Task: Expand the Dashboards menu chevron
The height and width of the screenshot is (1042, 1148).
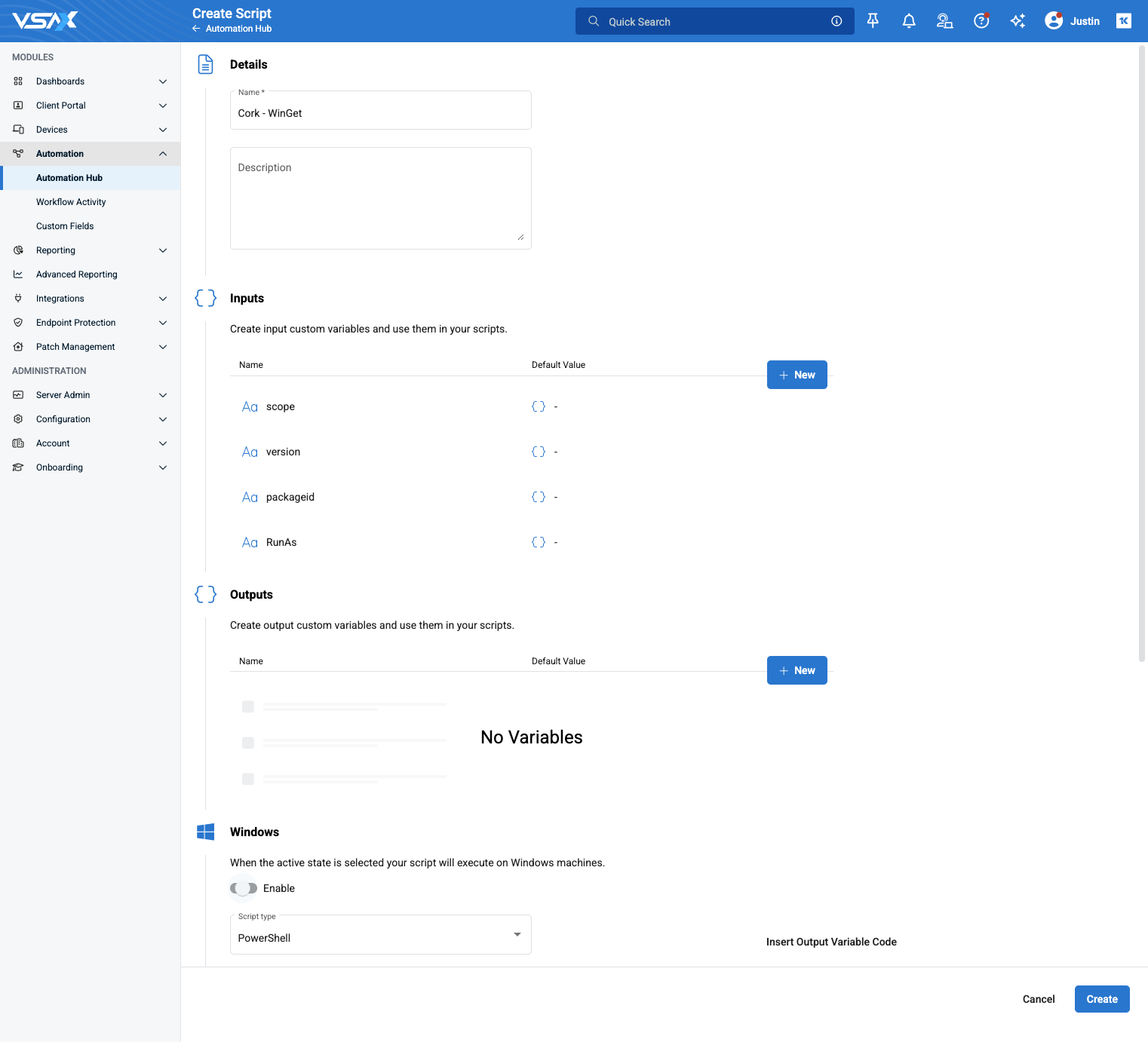Action: 163,81
